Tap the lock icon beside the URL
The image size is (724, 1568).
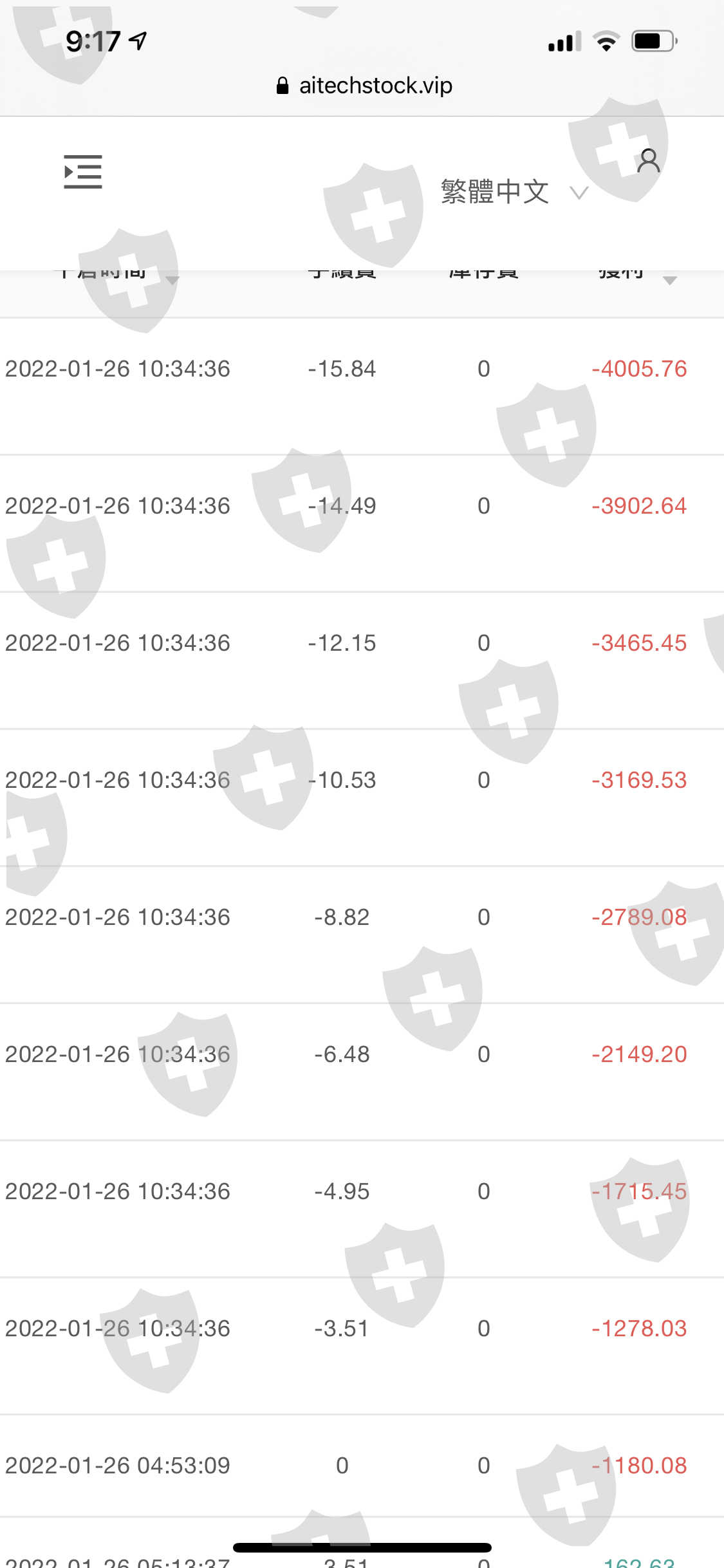click(x=282, y=86)
